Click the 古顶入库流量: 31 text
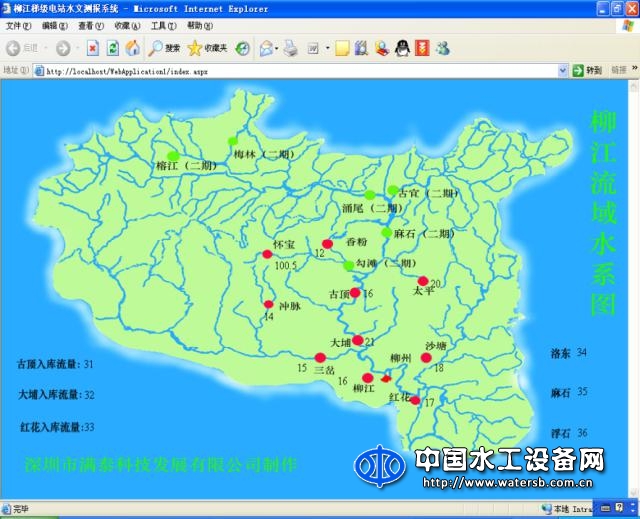This screenshot has width=640, height=519. tap(55, 364)
